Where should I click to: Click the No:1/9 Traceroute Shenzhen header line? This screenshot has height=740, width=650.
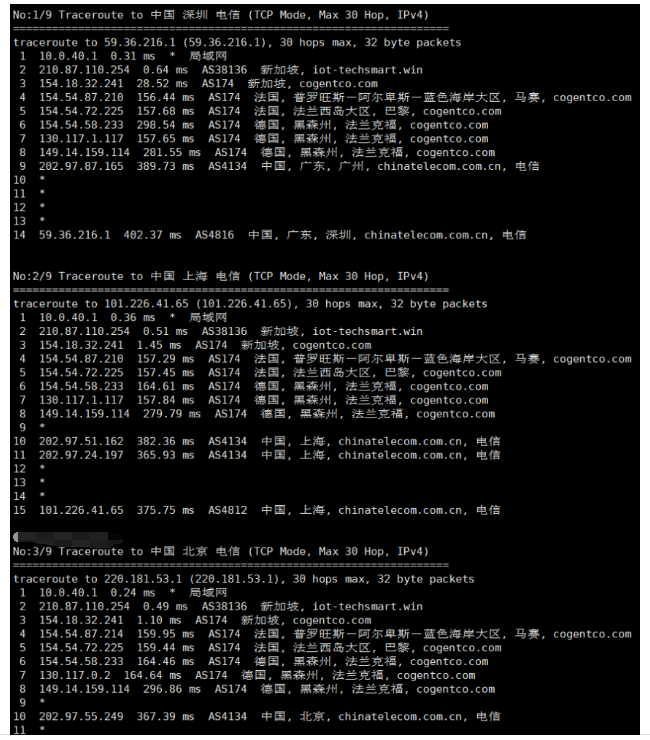point(220,15)
